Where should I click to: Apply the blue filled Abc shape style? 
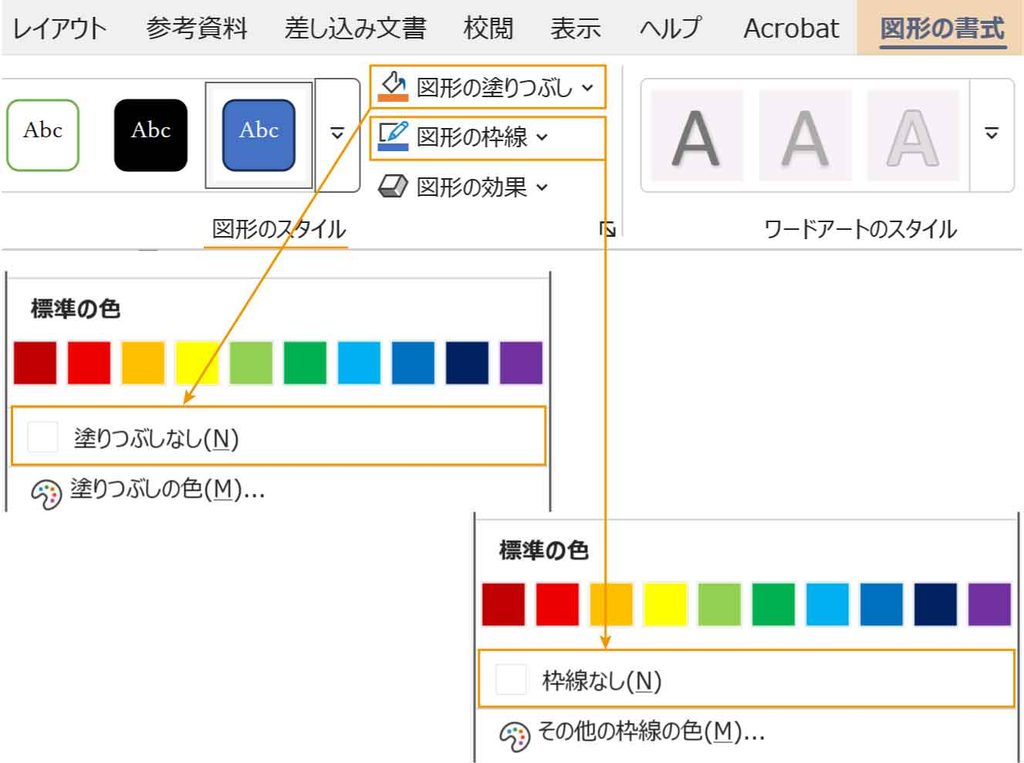click(x=259, y=135)
